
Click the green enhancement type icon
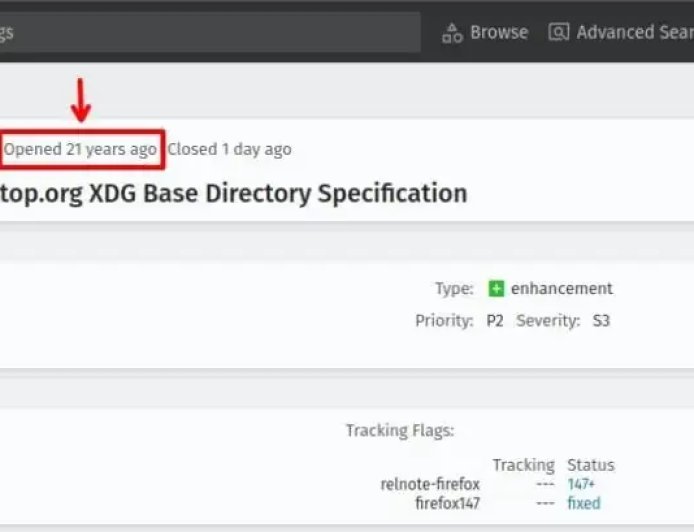[496, 289]
